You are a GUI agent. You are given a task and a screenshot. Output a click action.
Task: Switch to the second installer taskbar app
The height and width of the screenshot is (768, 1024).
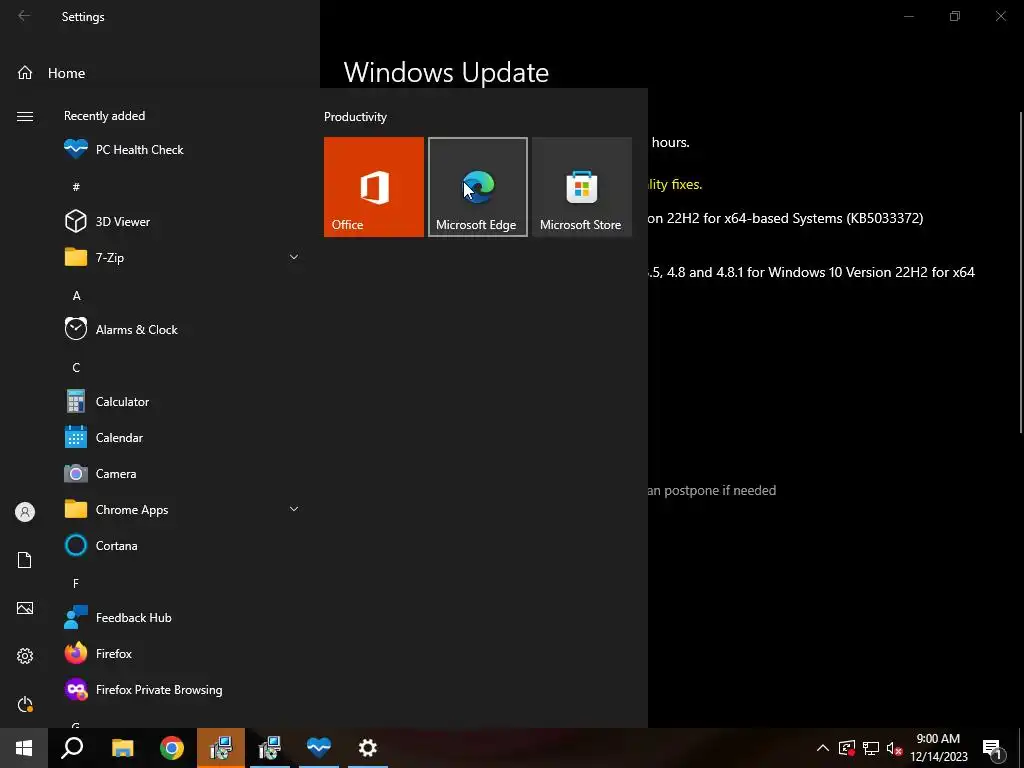point(270,748)
